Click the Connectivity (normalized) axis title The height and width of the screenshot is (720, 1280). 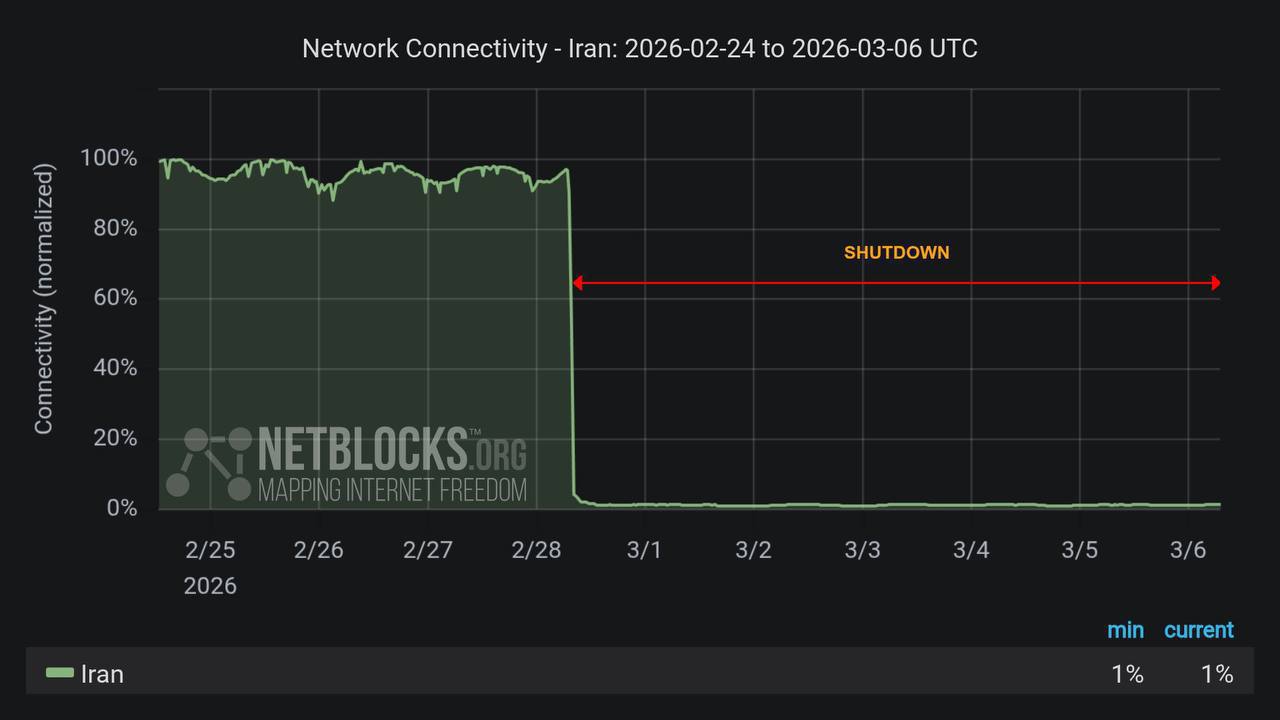(x=44, y=299)
